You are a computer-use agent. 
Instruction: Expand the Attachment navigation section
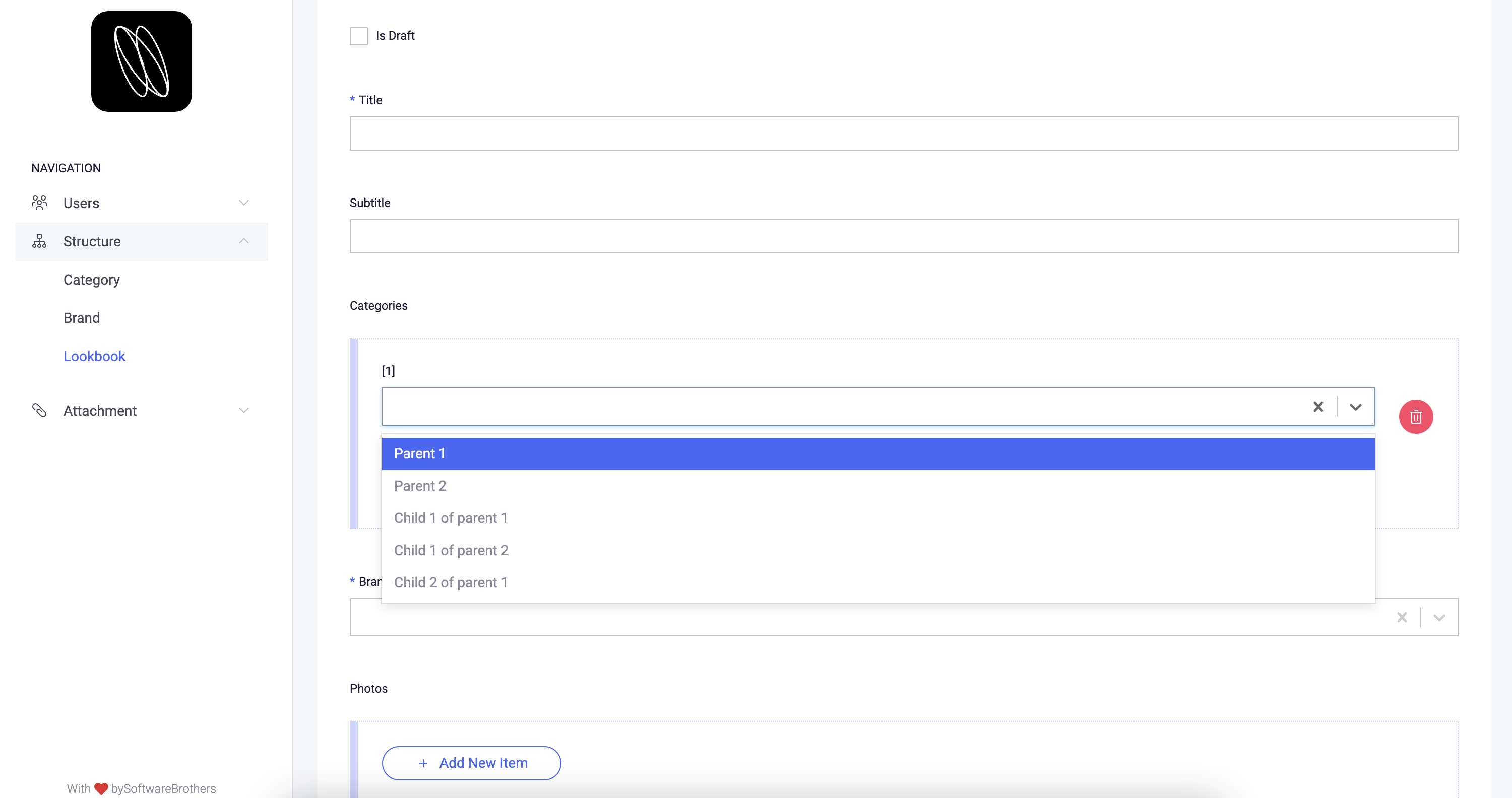243,410
